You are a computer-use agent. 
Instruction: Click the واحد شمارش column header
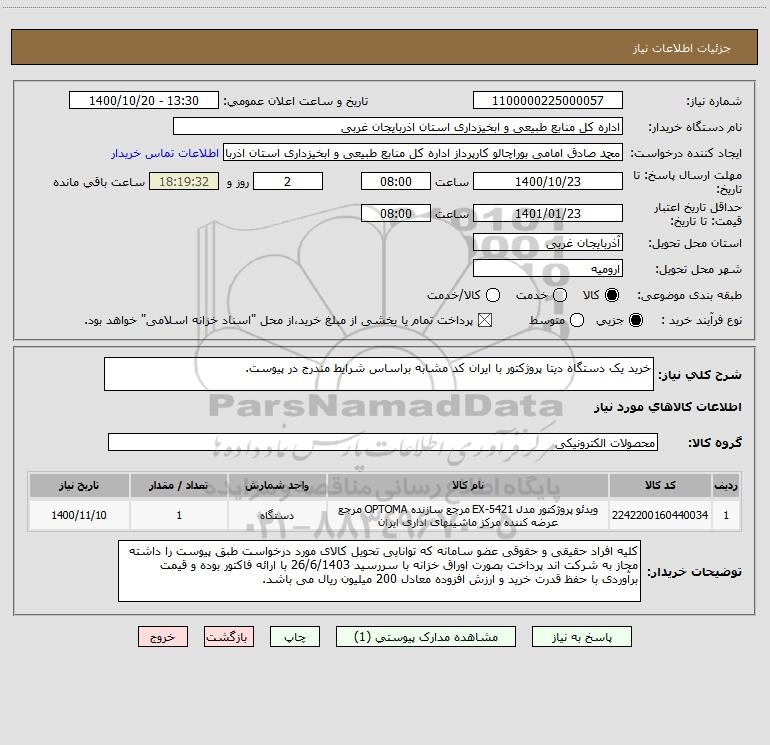[x=277, y=486]
